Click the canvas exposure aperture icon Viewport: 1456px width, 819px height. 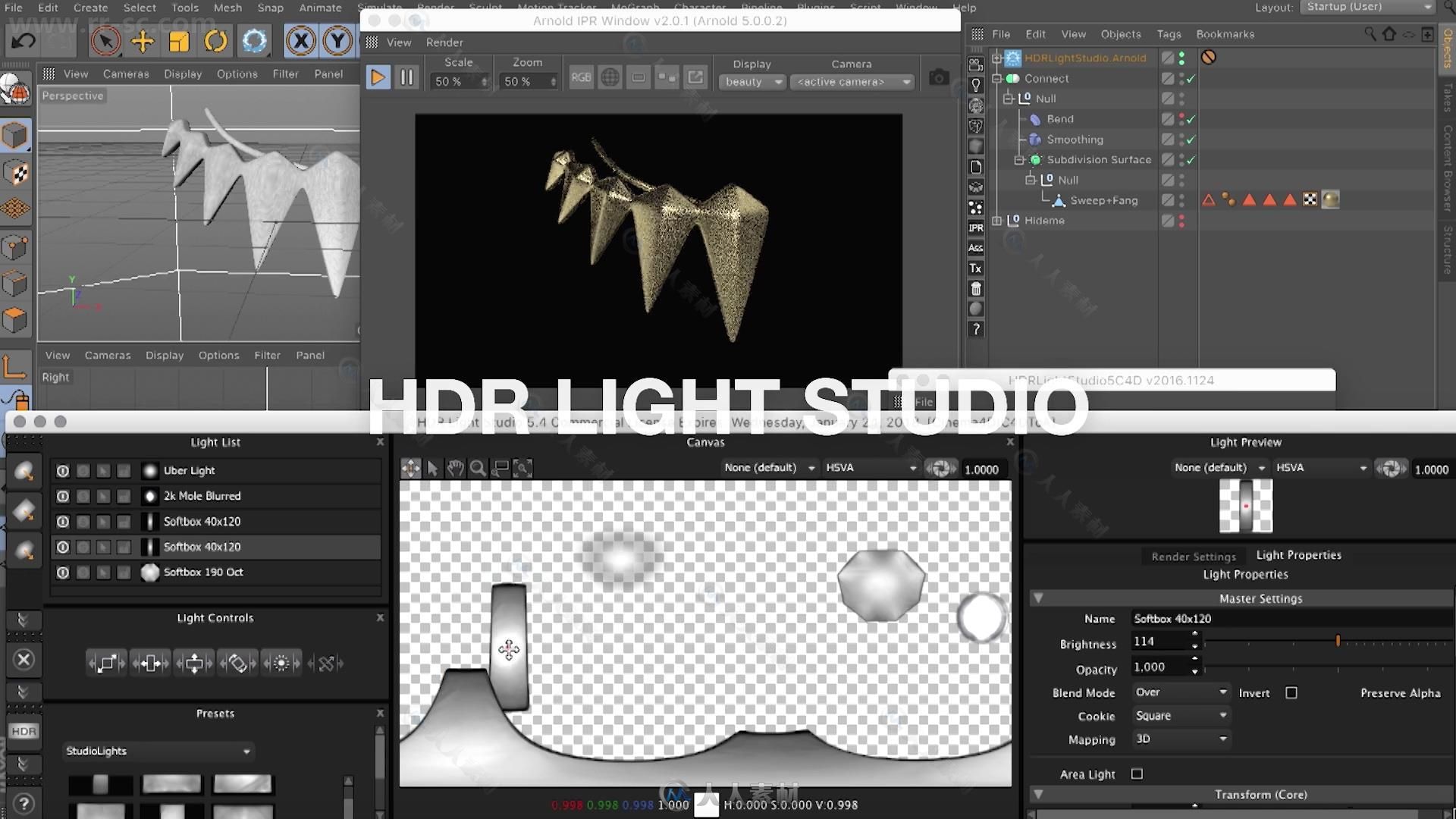point(940,469)
